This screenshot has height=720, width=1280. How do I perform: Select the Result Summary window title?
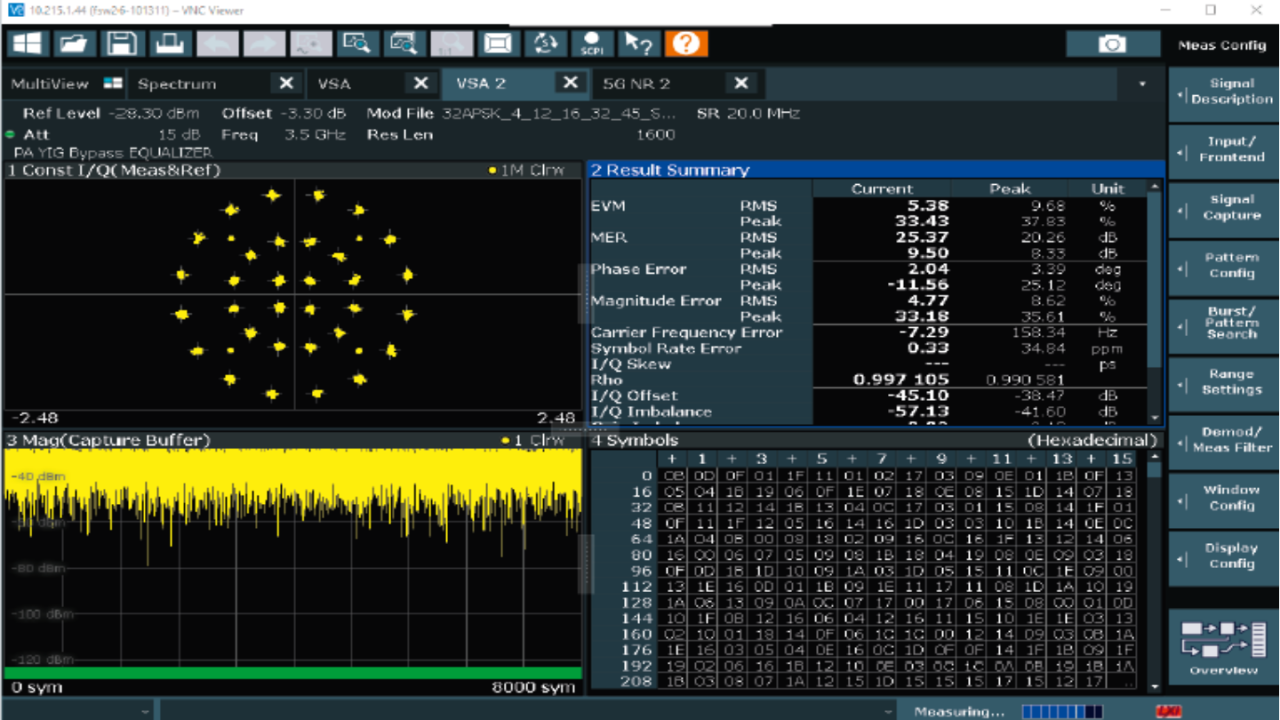tap(669, 170)
